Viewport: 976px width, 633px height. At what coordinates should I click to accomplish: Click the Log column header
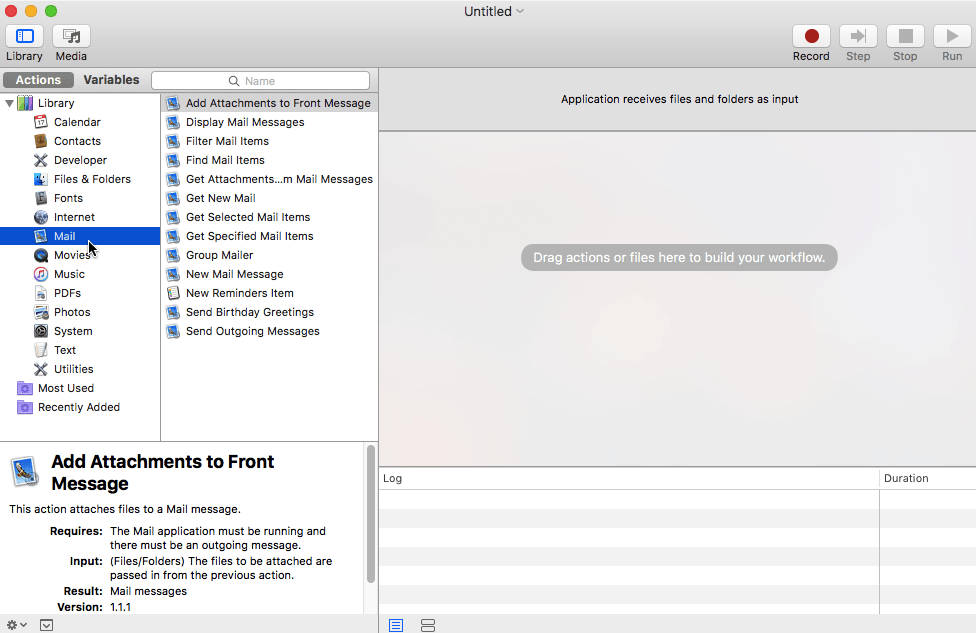coord(629,478)
